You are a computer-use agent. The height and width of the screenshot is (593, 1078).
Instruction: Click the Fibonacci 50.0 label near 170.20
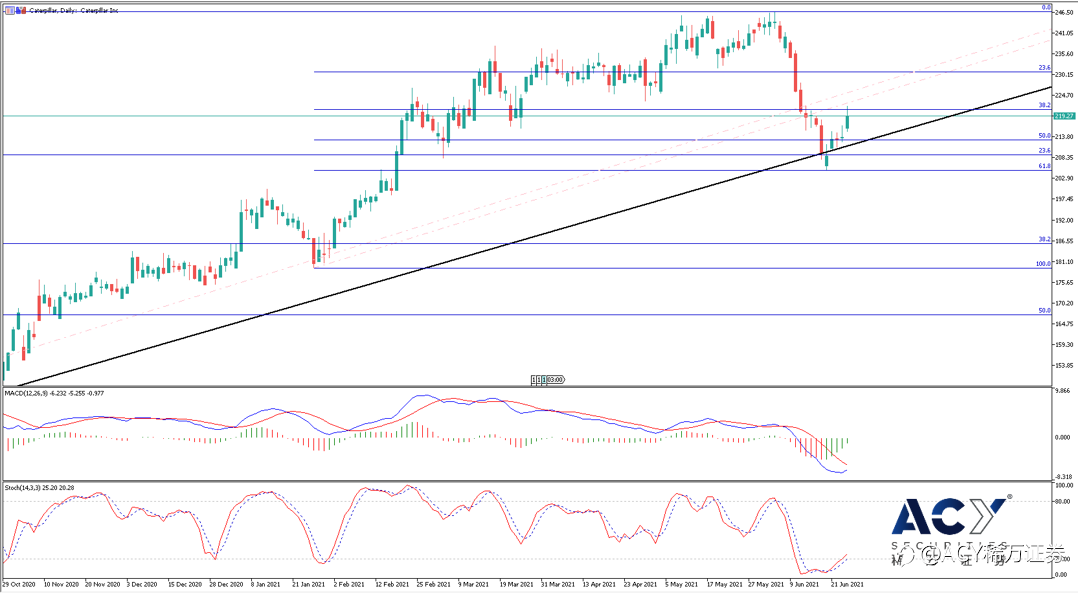tap(1044, 311)
